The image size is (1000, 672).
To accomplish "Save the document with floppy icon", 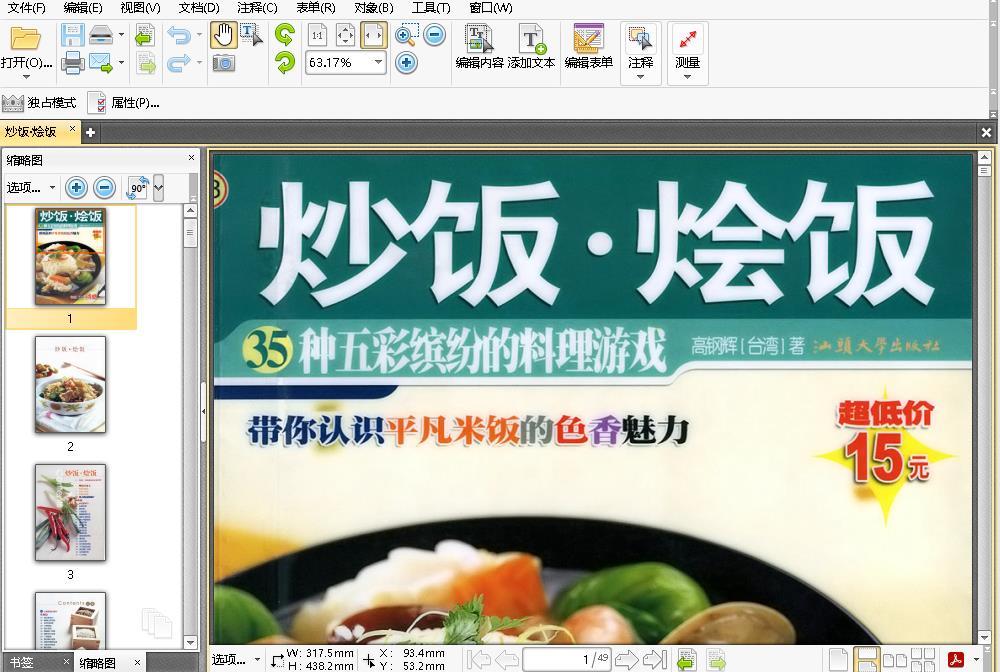I will click(x=72, y=35).
